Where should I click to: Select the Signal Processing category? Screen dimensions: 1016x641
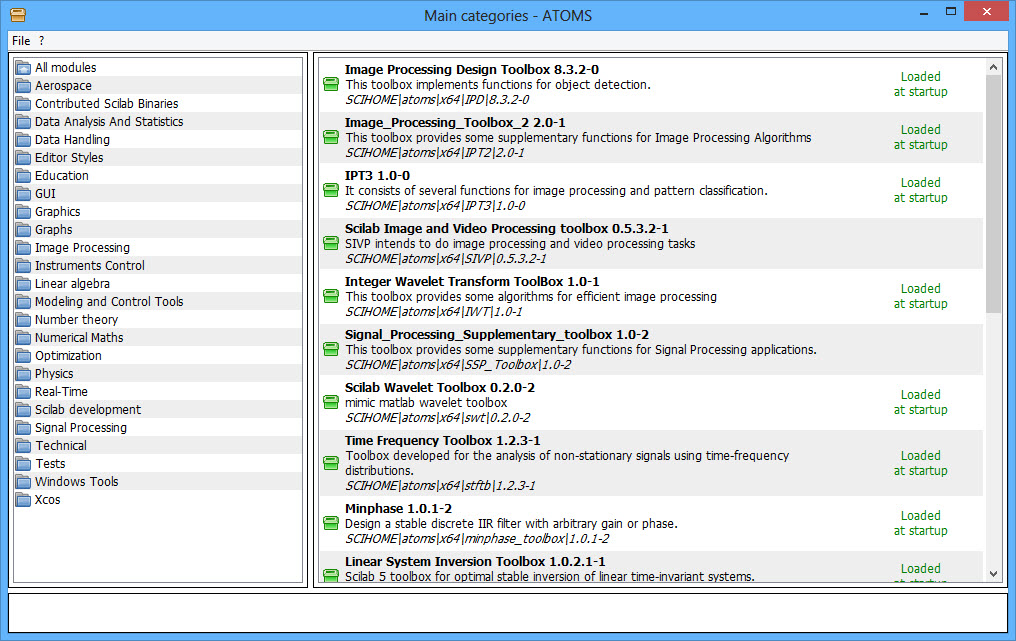(158, 428)
